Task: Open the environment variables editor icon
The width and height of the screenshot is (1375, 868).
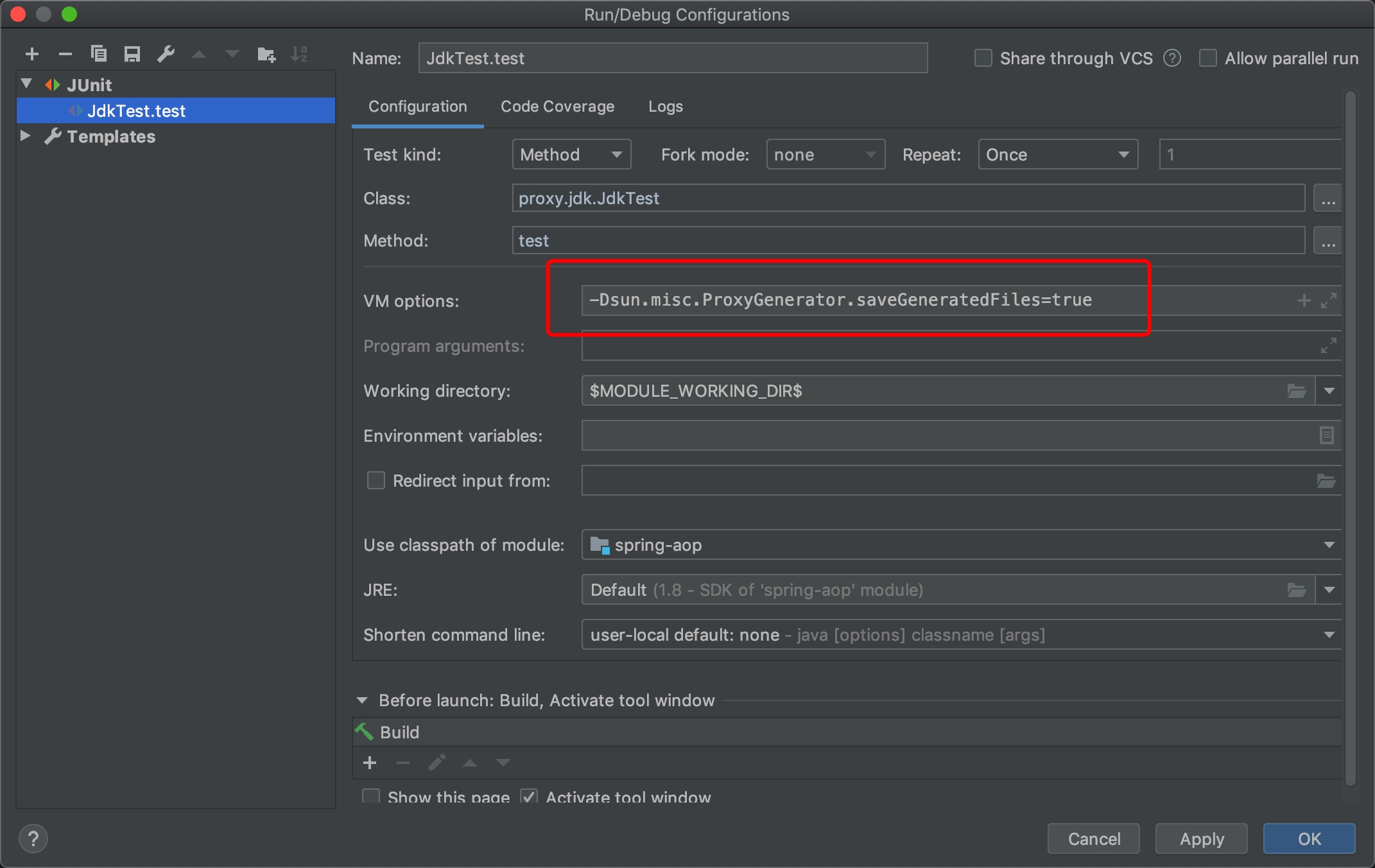Action: point(1326,436)
